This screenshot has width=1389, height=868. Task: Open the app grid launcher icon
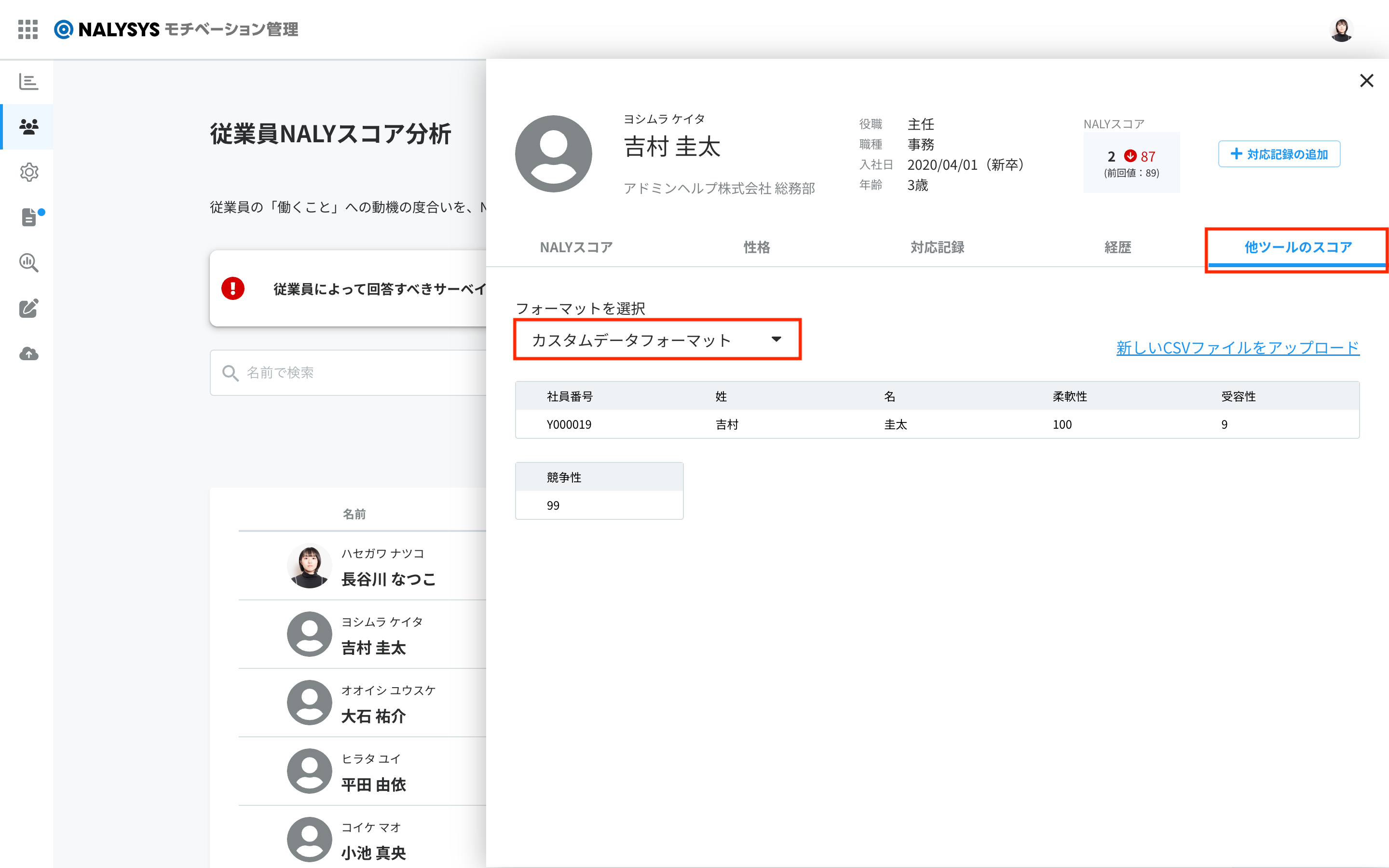click(27, 29)
